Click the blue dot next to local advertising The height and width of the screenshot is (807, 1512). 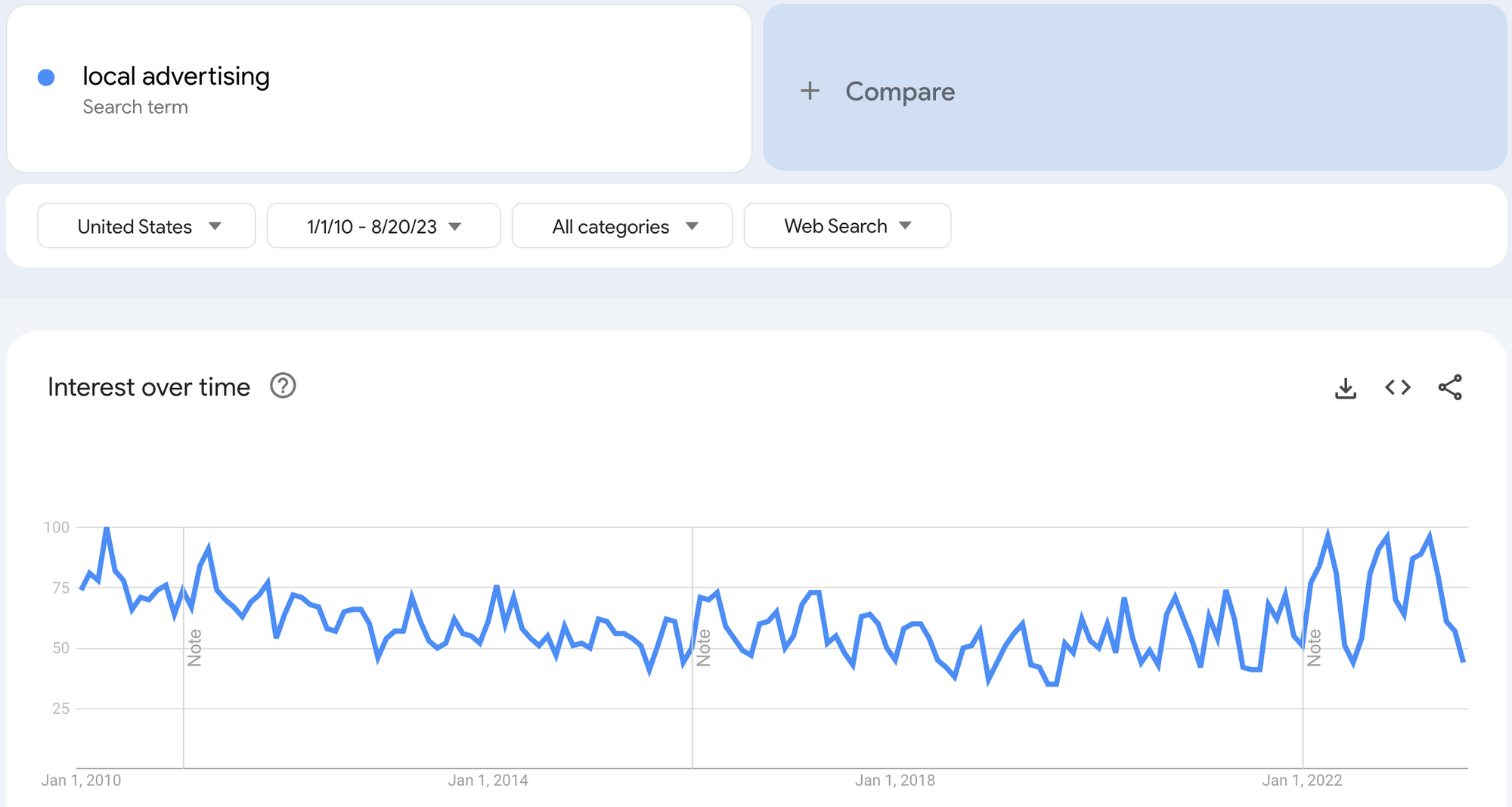[x=46, y=77]
